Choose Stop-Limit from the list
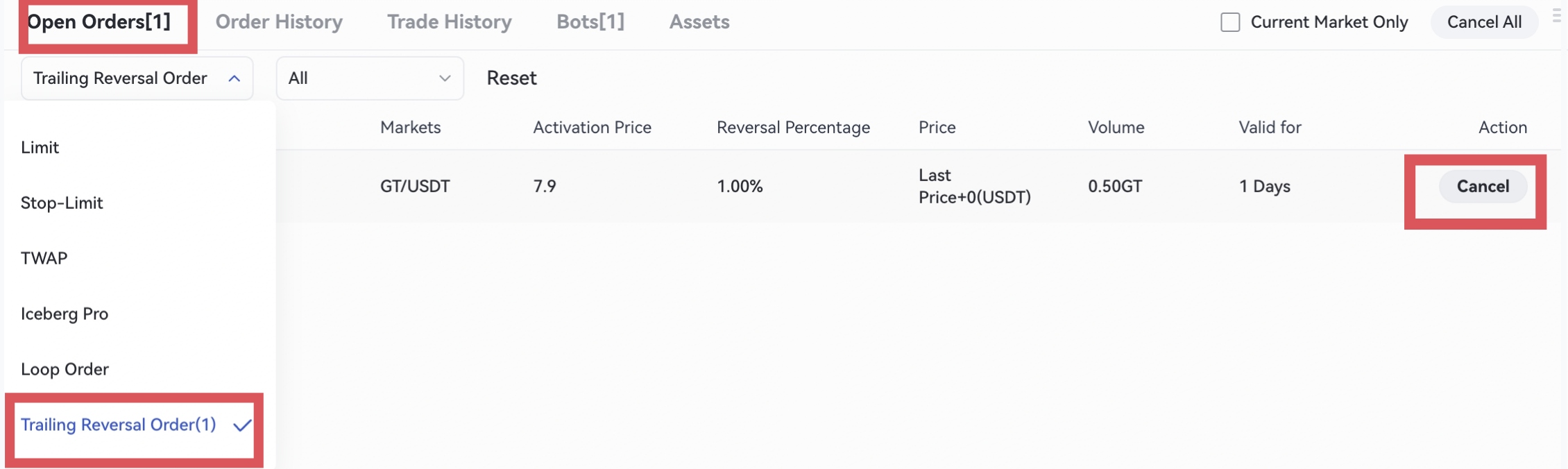The image size is (1568, 469). click(62, 203)
